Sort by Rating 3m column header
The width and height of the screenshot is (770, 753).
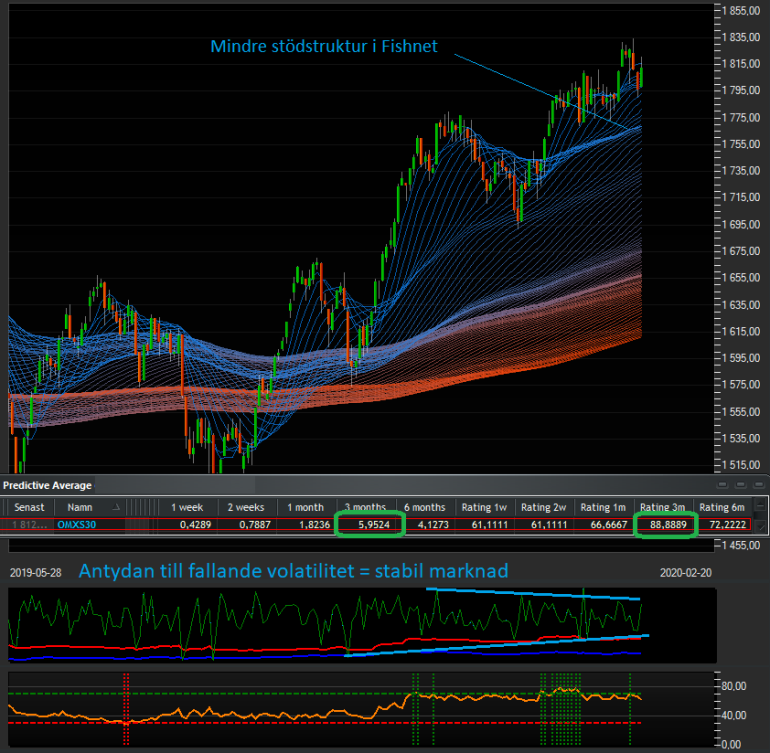pos(662,507)
